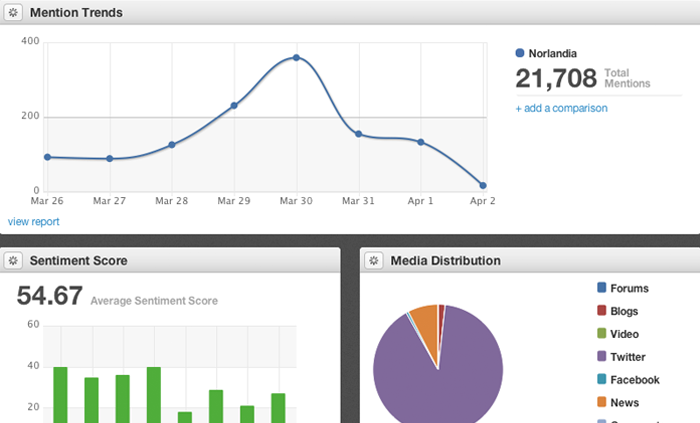
Task: Click the Forums legend color swatch
Action: click(602, 287)
